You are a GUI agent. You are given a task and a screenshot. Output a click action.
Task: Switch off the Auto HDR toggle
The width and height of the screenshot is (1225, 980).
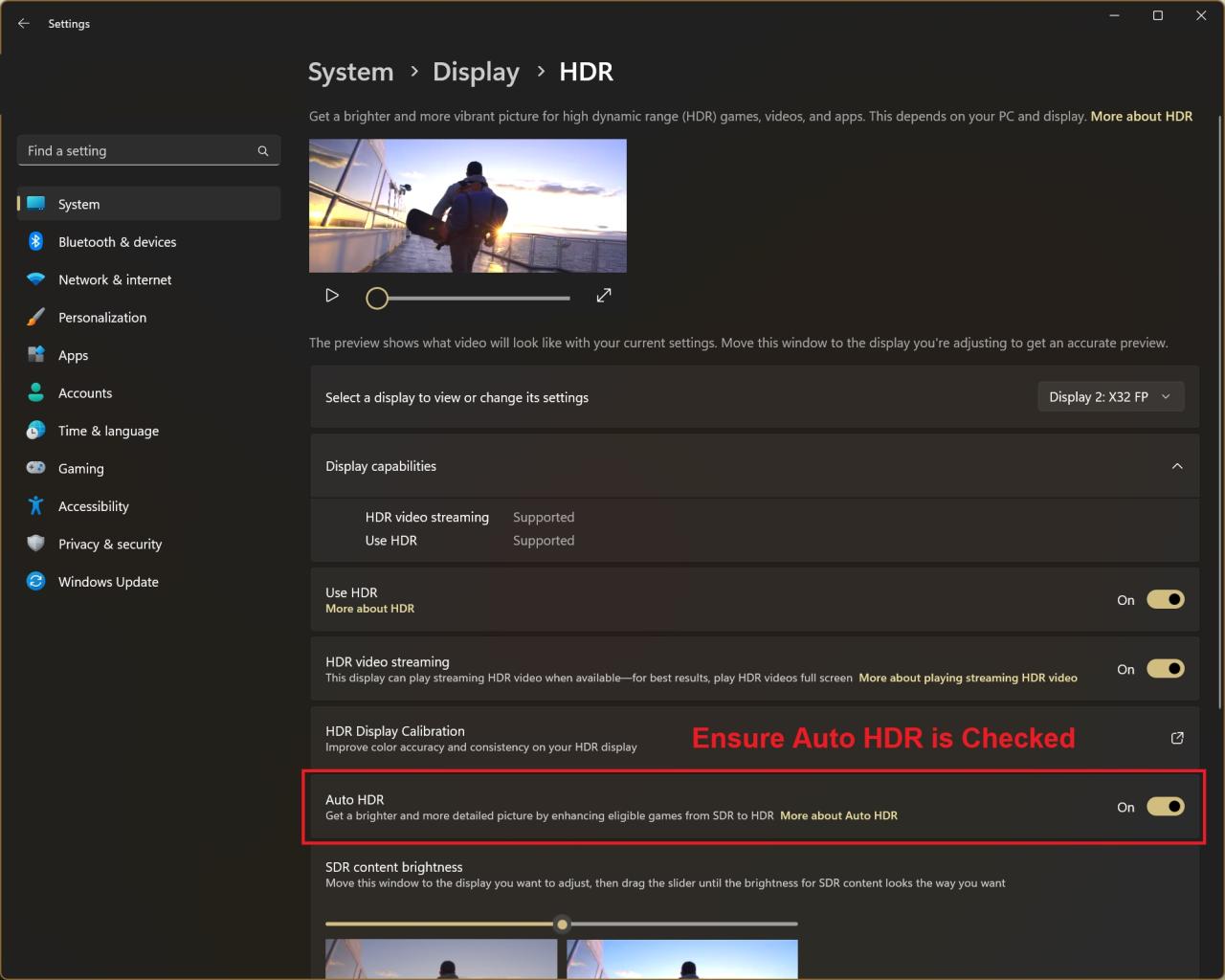point(1165,807)
